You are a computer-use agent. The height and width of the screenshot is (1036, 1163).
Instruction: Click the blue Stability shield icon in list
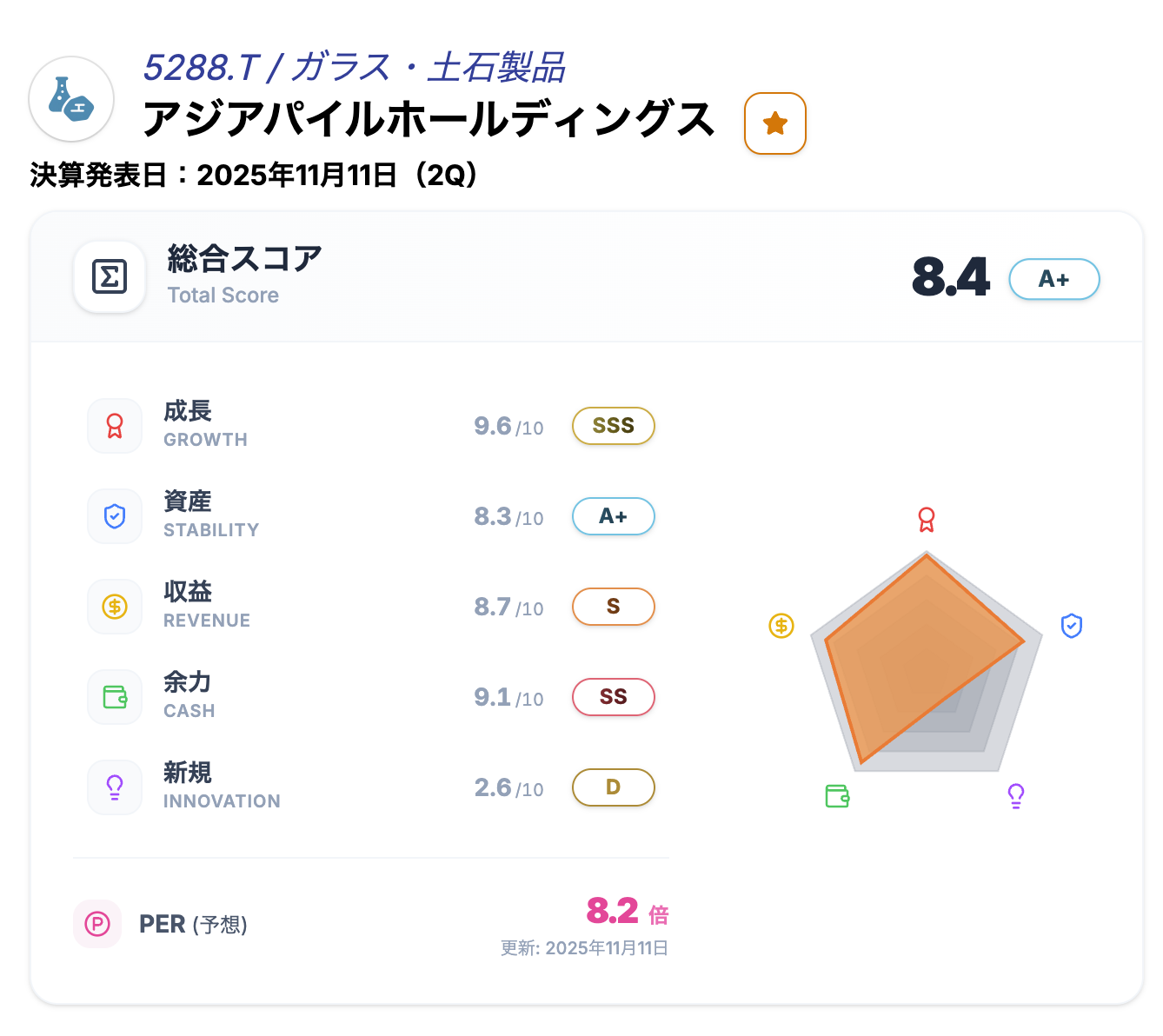115,516
